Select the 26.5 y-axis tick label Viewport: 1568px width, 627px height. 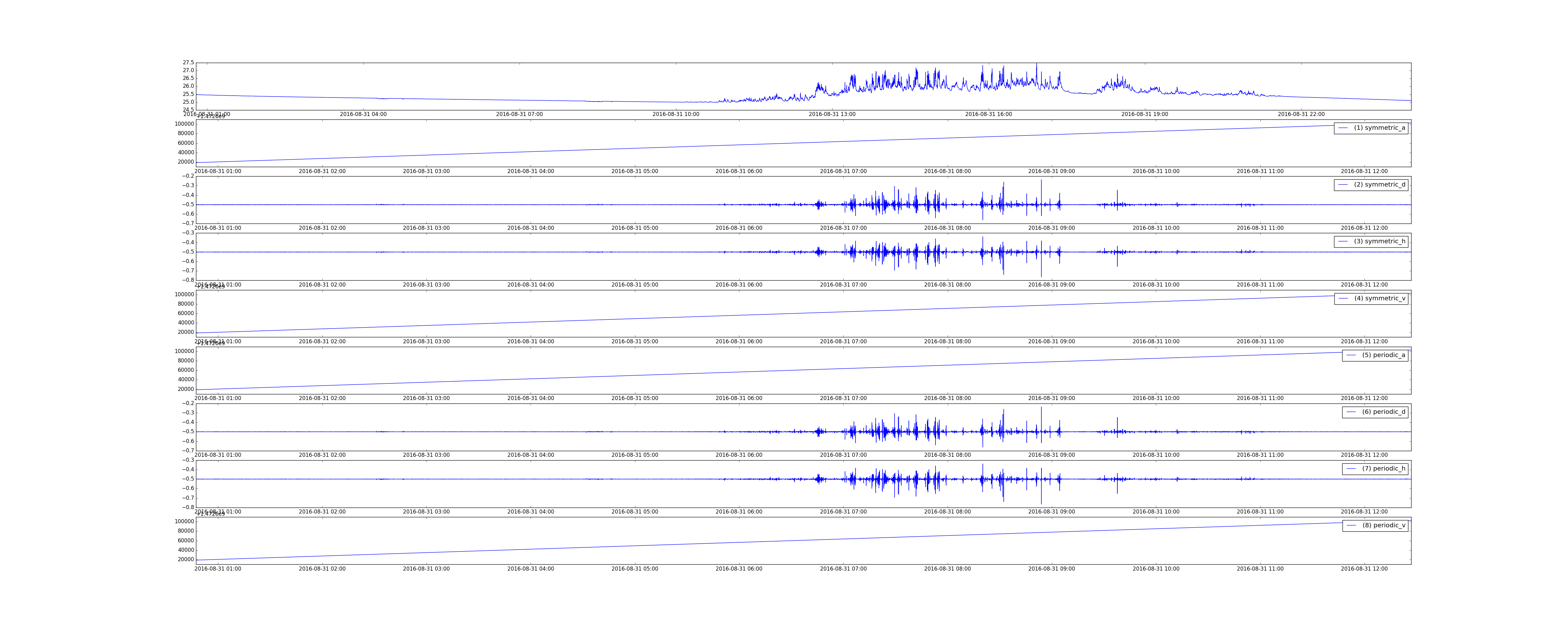pyautogui.click(x=188, y=78)
